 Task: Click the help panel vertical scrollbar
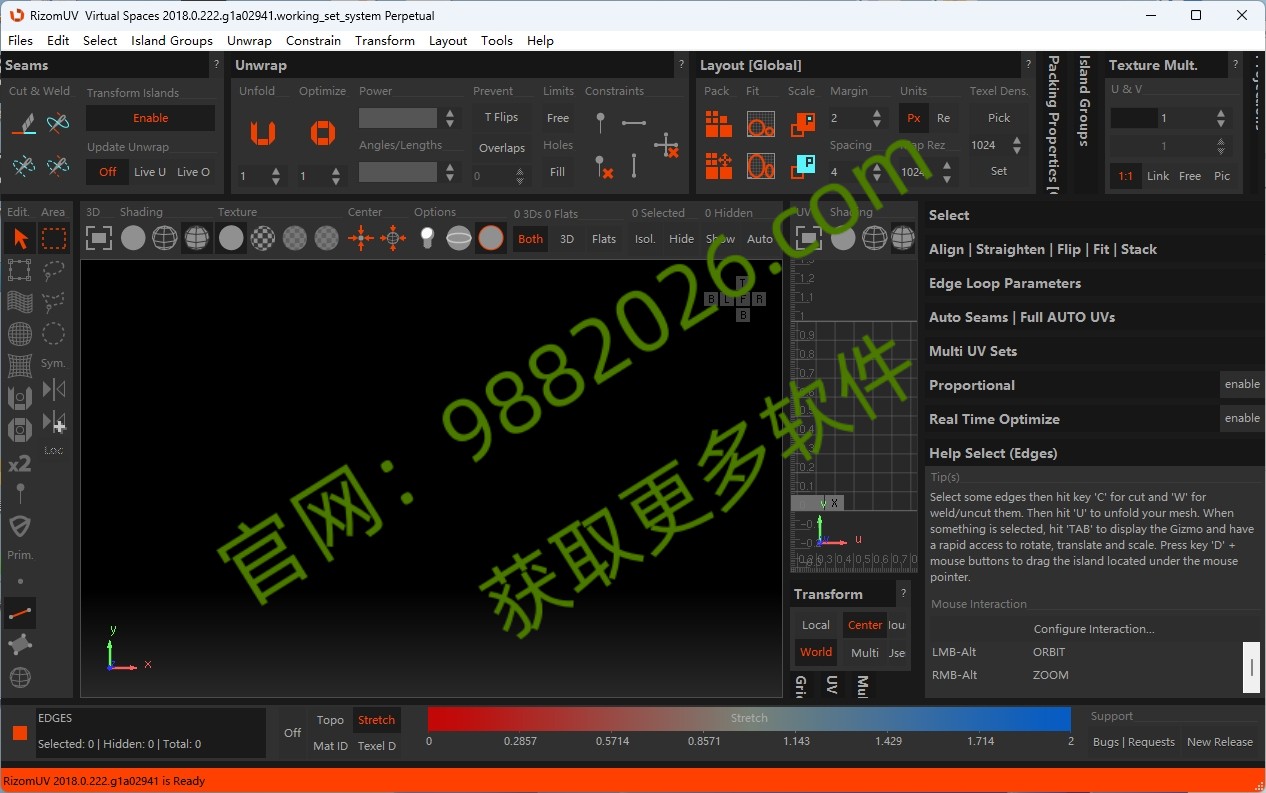click(x=1251, y=667)
